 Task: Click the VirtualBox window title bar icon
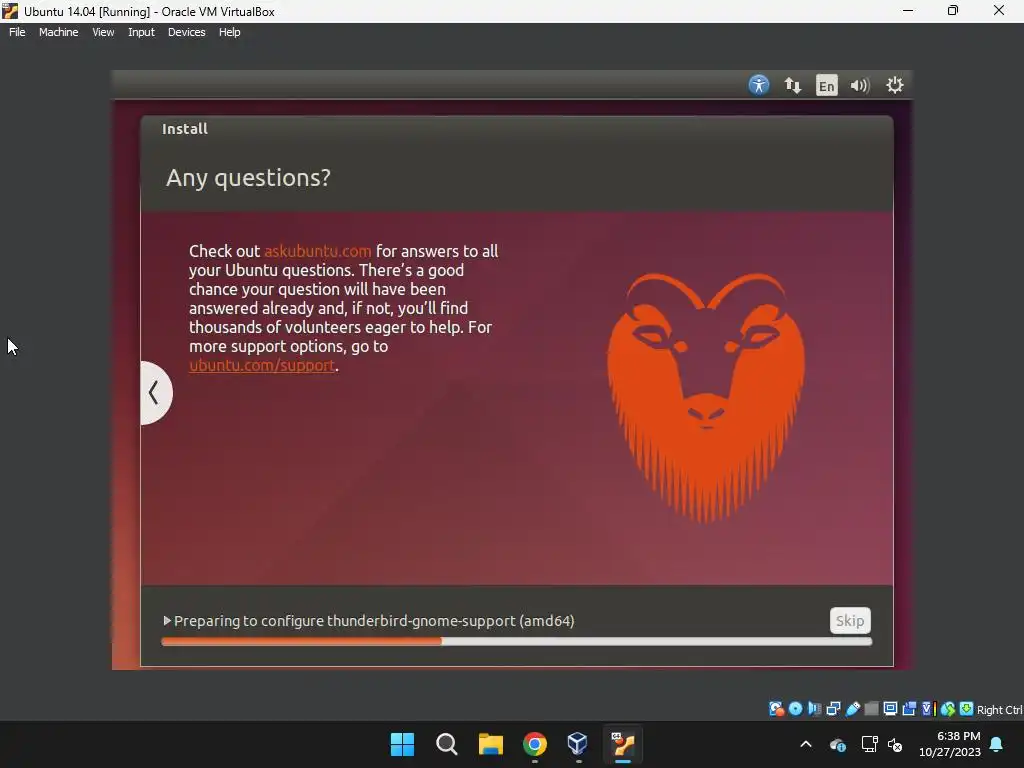pyautogui.click(x=10, y=11)
